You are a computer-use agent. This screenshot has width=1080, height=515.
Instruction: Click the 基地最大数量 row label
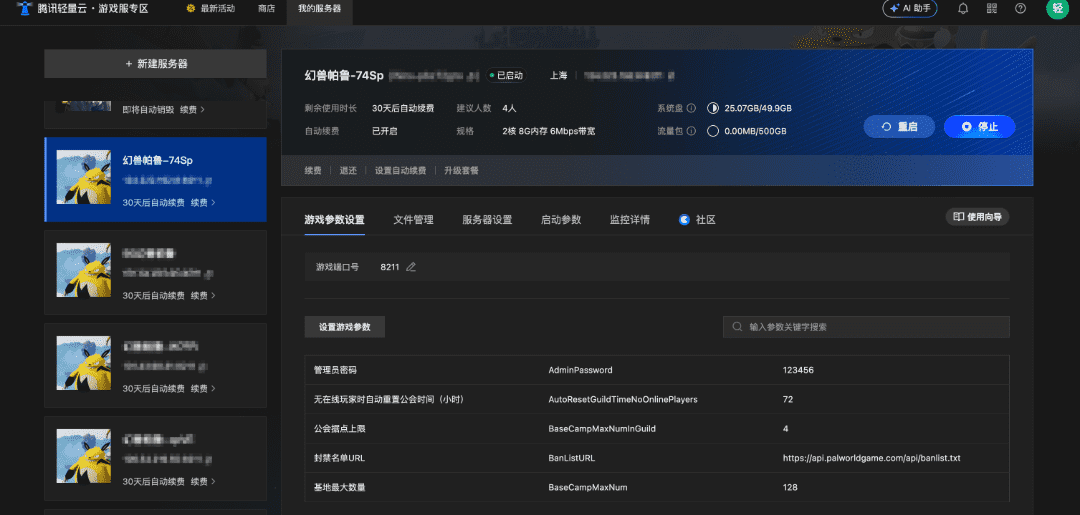click(339, 487)
